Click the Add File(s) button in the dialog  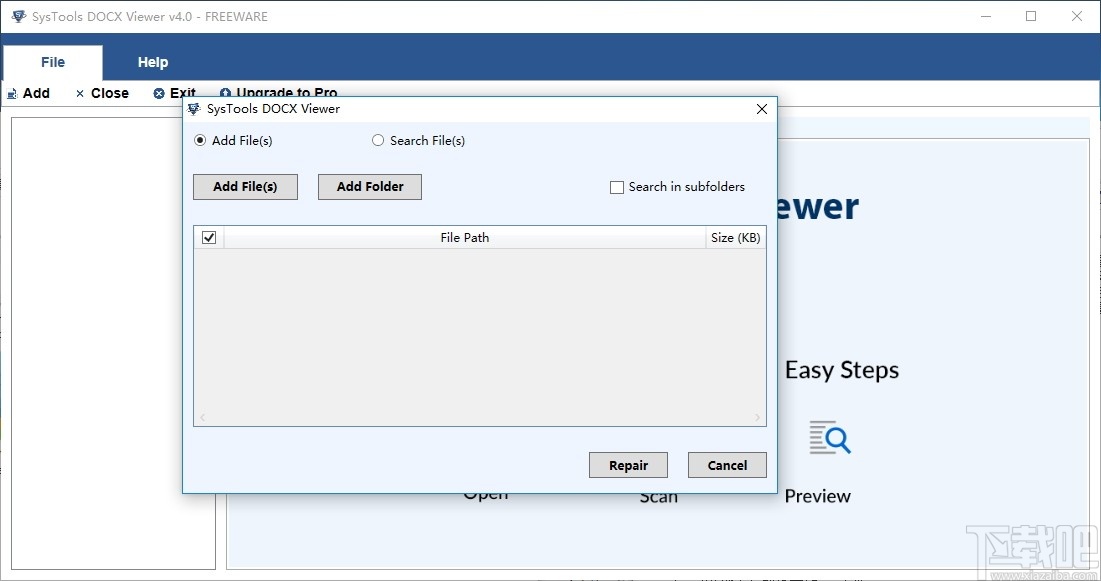coord(245,186)
